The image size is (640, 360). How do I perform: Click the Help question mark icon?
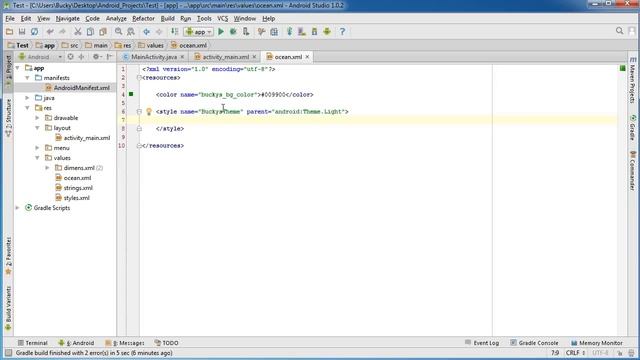[x=342, y=31]
